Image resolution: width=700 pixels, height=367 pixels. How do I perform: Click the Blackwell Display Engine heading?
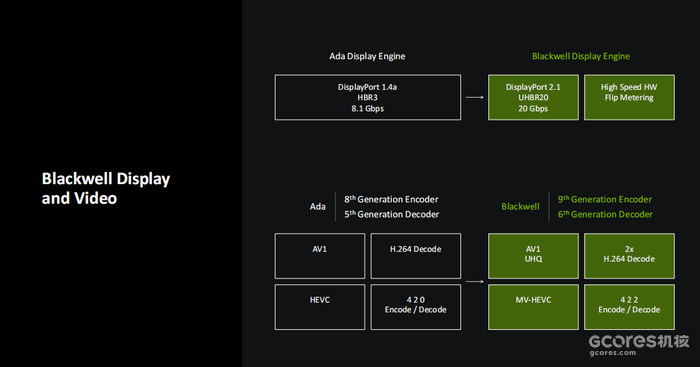pos(581,56)
